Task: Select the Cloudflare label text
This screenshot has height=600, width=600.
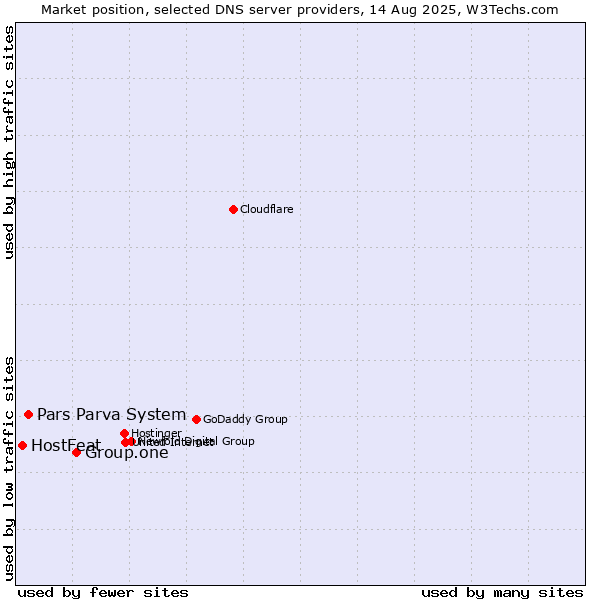Action: click(x=267, y=209)
